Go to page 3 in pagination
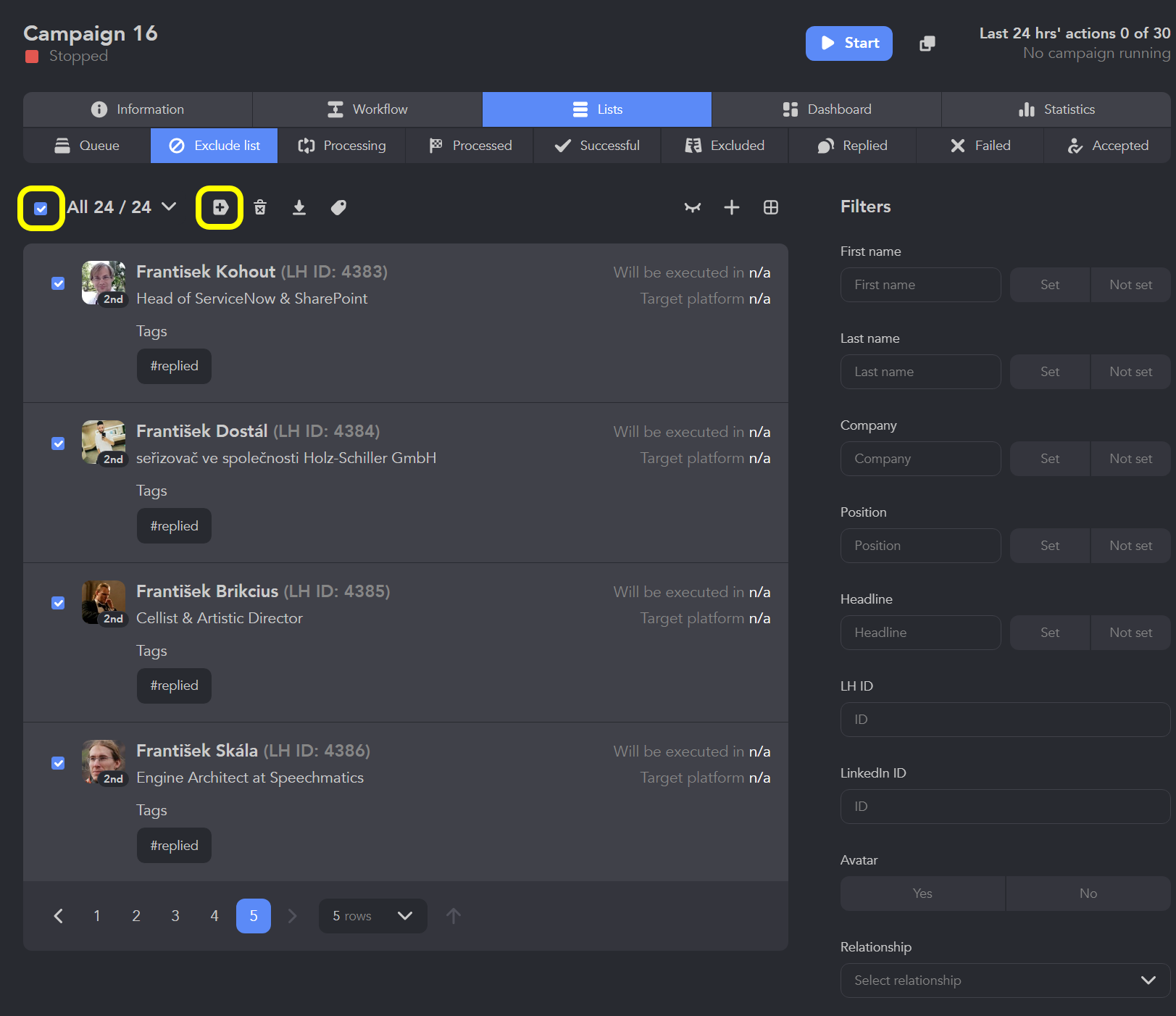This screenshot has height=1016, width=1176. click(x=175, y=916)
